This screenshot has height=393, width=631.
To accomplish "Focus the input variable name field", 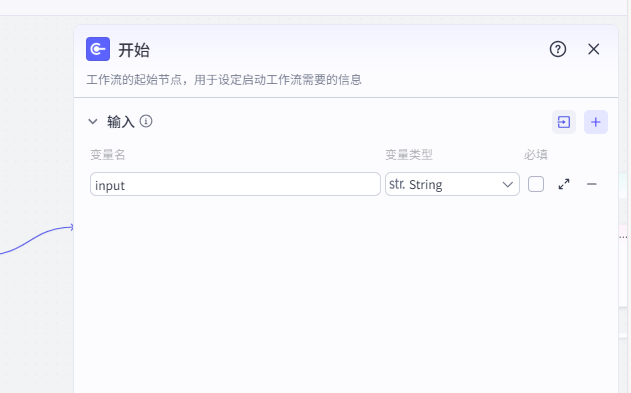I will [235, 184].
